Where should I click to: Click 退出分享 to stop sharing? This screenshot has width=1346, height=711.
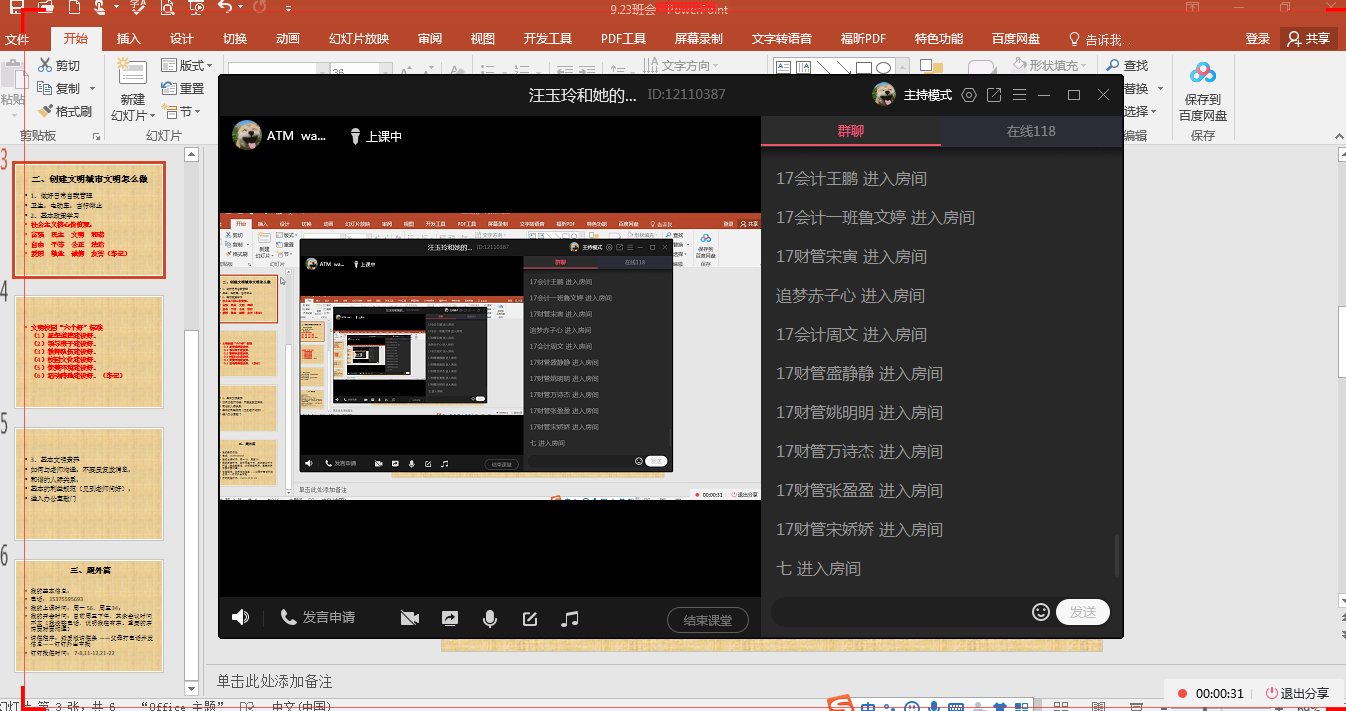pos(1297,693)
